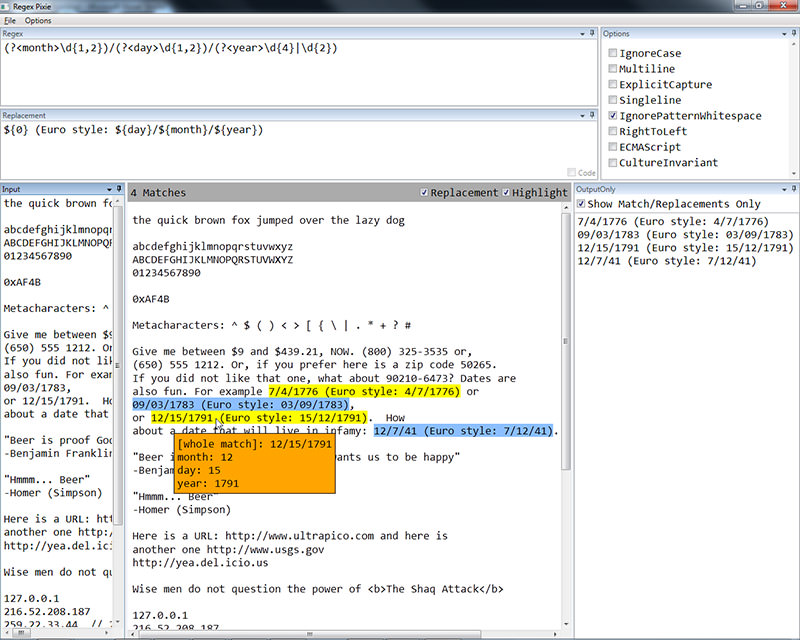Pin the OutputOnly panel with its pin icon

tap(794, 189)
